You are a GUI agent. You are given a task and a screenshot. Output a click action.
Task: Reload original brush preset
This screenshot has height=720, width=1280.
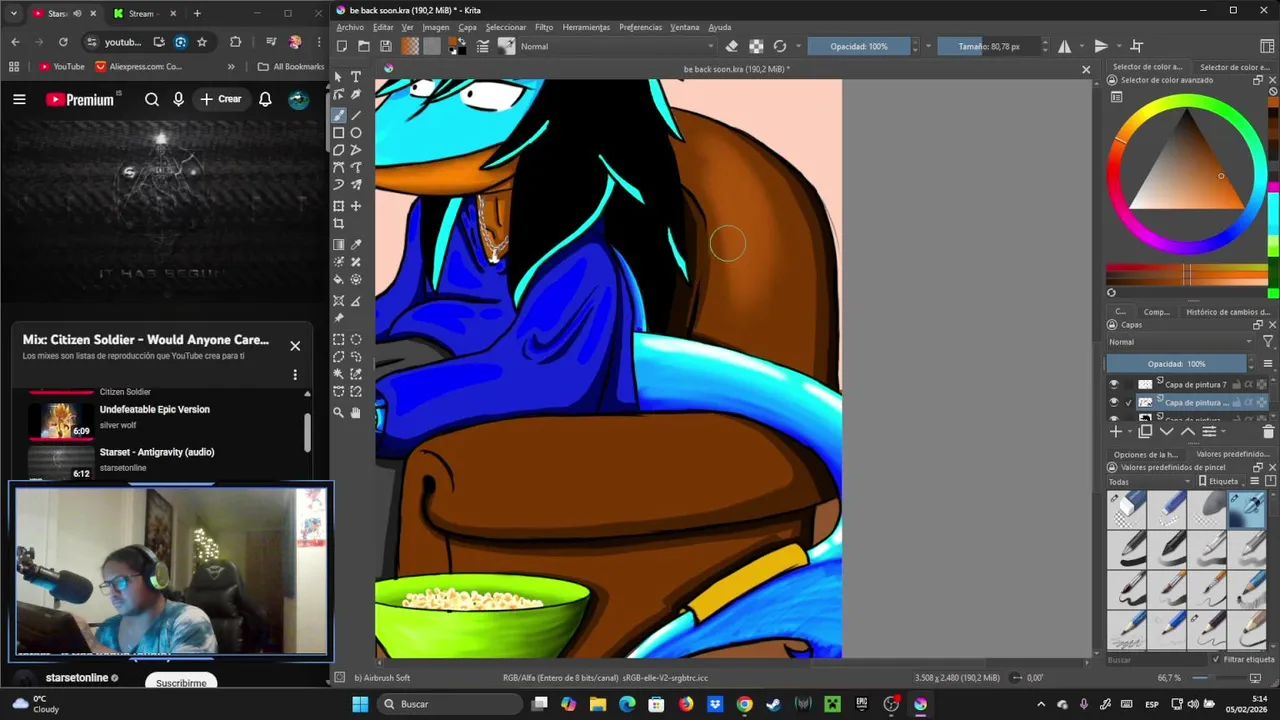[x=780, y=46]
